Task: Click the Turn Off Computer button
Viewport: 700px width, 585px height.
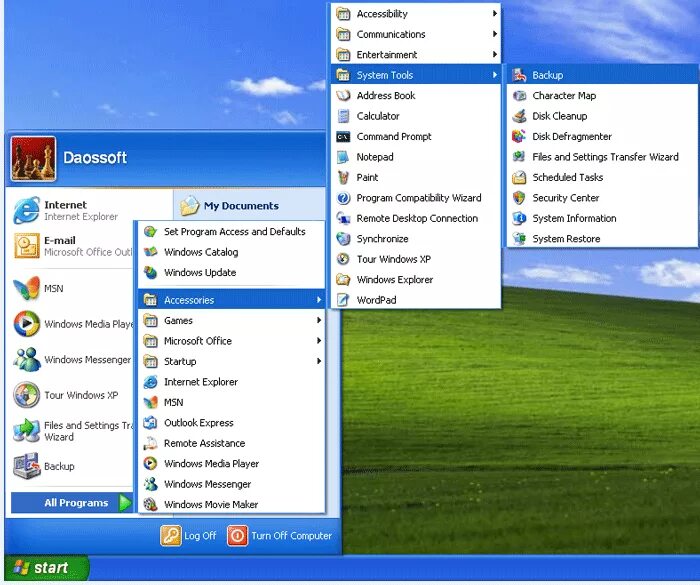Action: [280, 535]
